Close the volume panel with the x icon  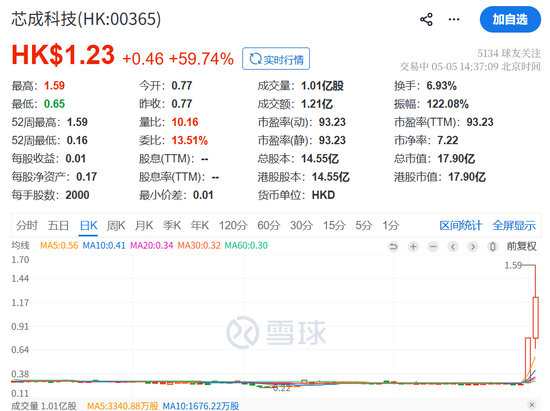(x=531, y=404)
